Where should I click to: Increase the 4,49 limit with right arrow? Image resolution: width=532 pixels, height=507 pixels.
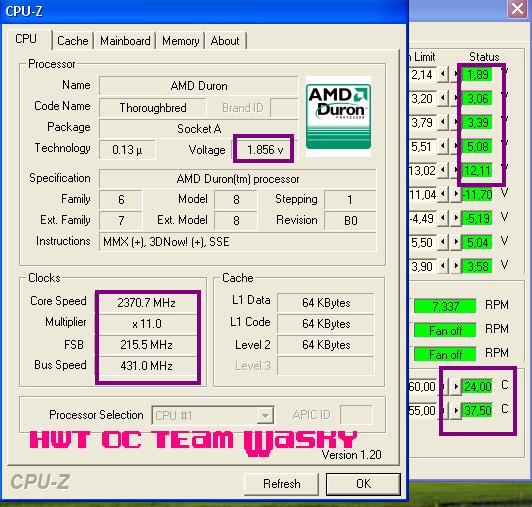click(456, 218)
